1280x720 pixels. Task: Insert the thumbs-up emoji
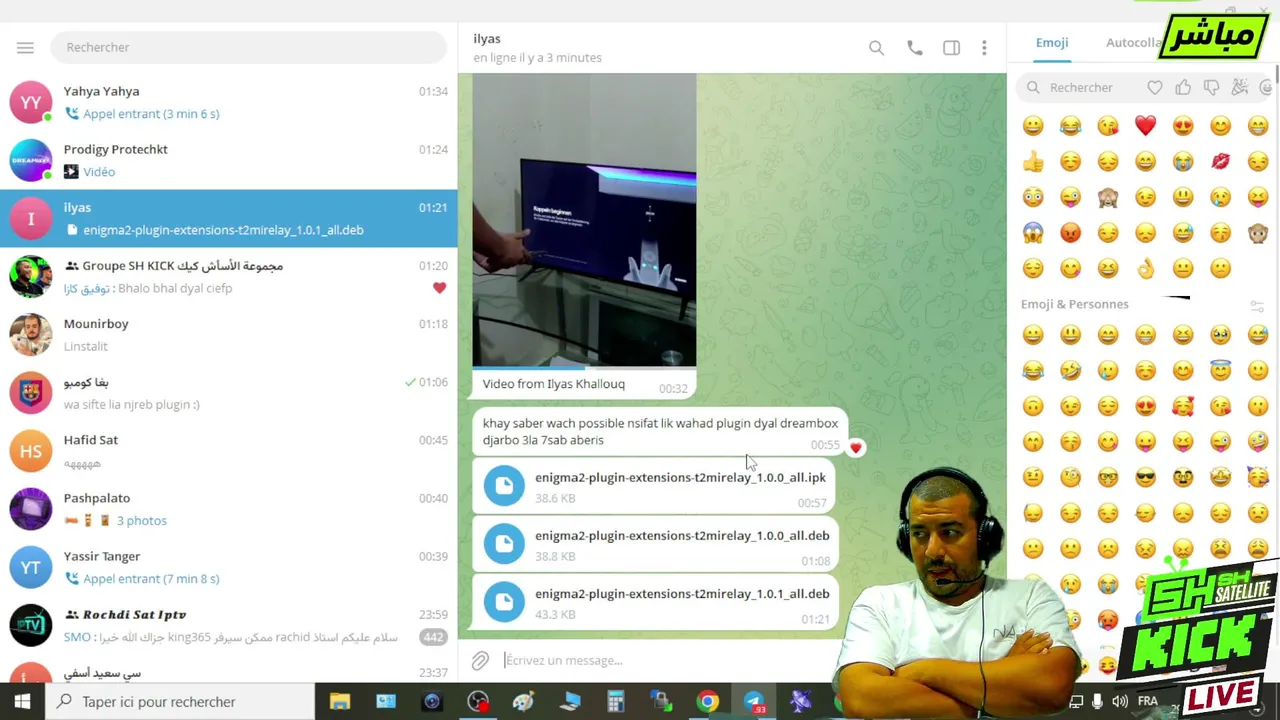click(x=1033, y=161)
